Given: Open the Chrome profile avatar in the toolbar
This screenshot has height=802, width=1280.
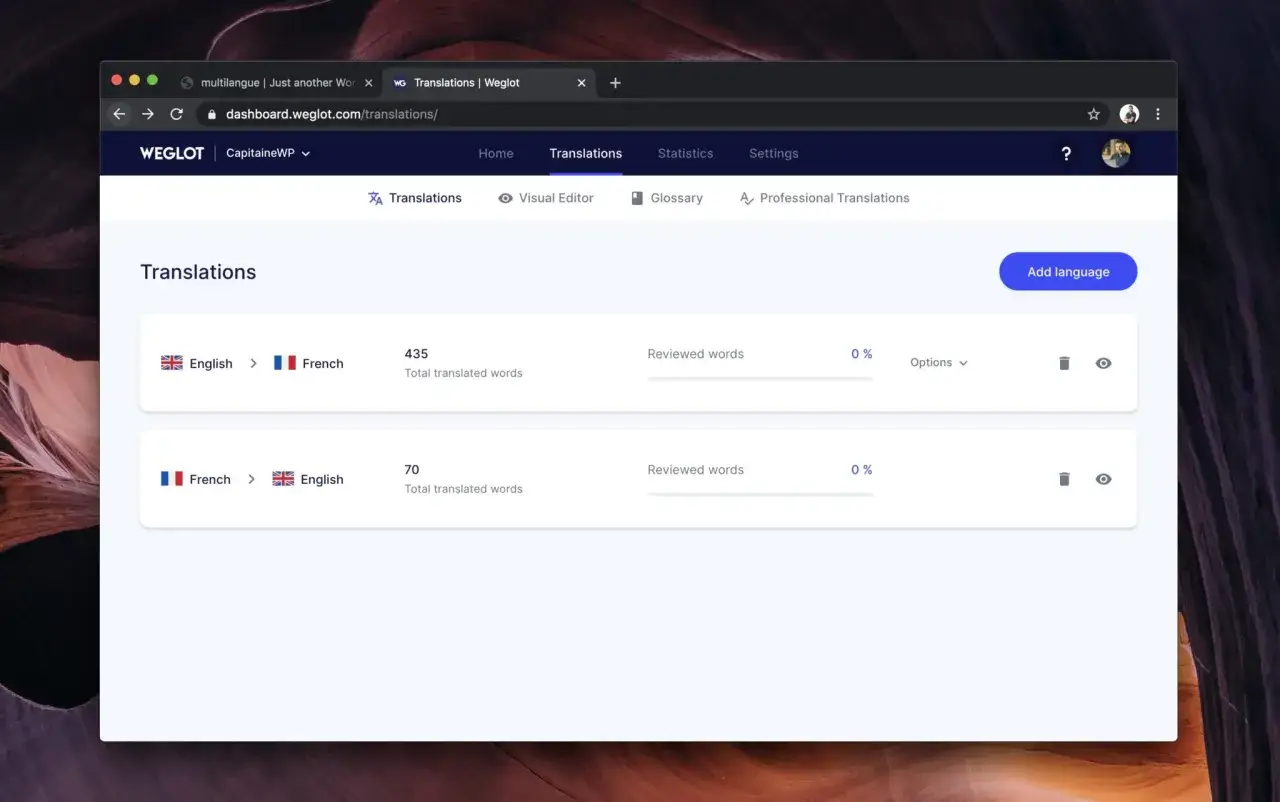Looking at the screenshot, I should (1129, 114).
